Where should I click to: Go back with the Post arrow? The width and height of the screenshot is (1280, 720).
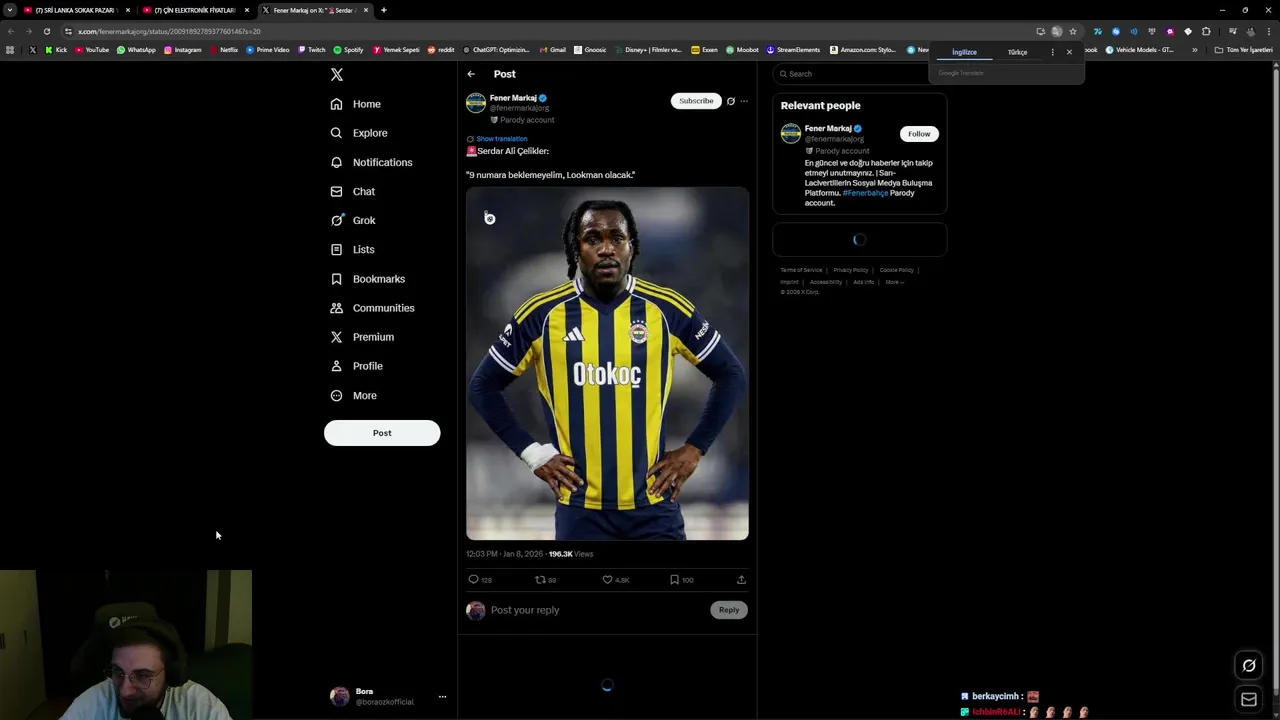coord(471,74)
